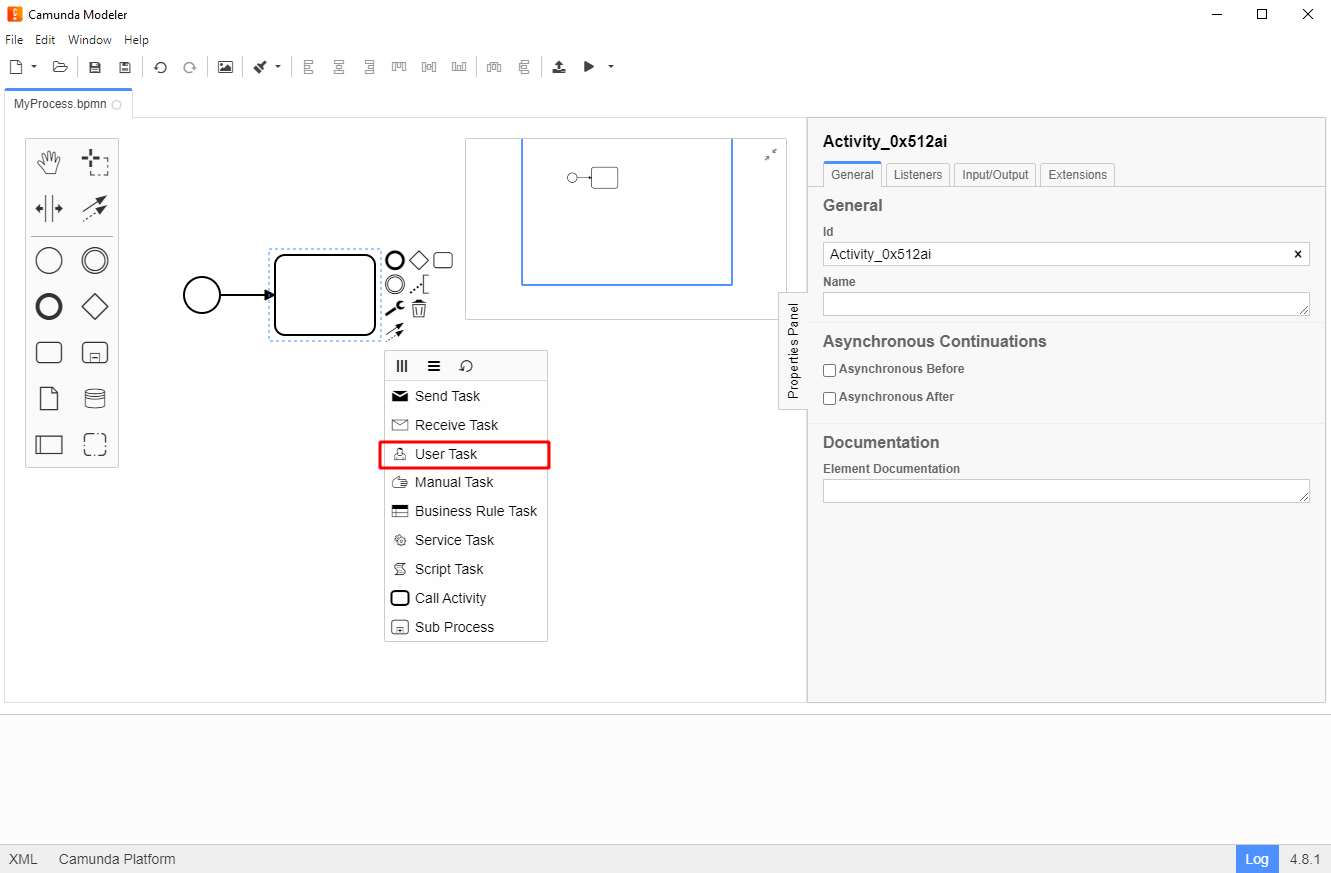Expand the run instance dropdown arrow
Screen dimensions: 1331x873
tap(611, 67)
